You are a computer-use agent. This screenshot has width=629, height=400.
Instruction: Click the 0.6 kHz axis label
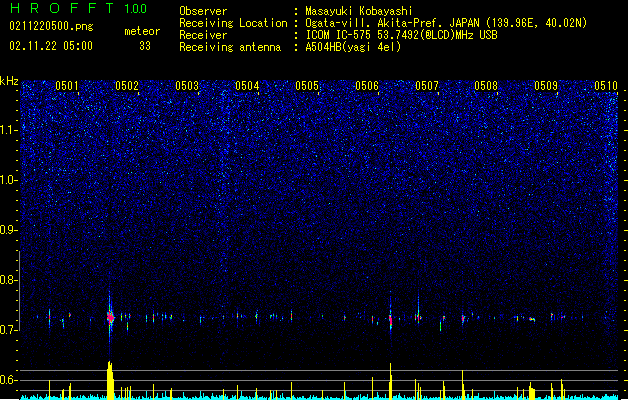click(9, 380)
